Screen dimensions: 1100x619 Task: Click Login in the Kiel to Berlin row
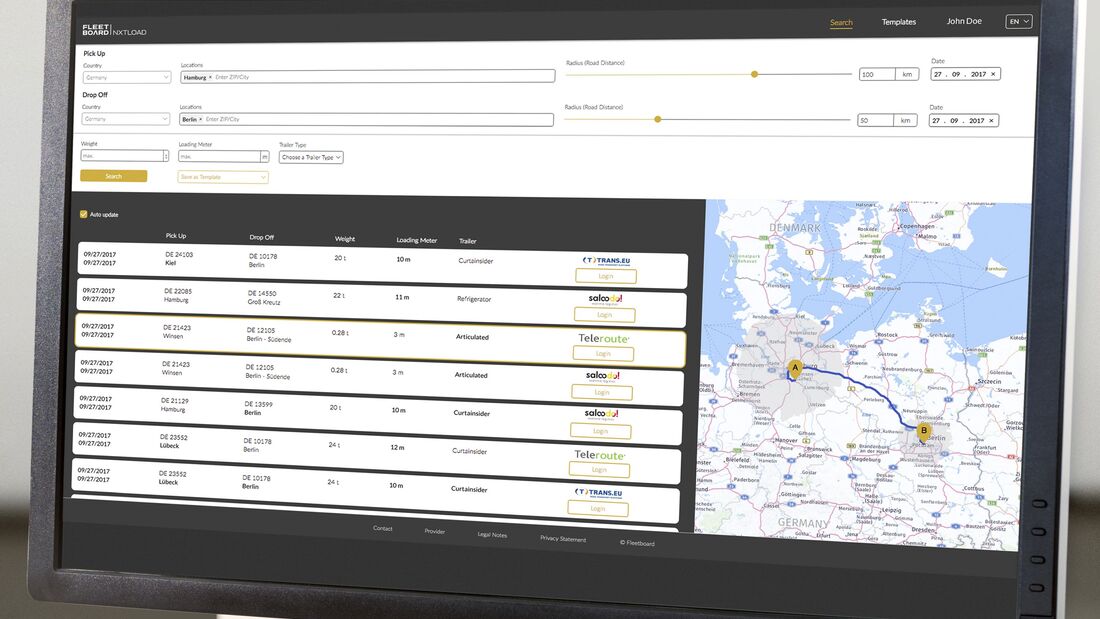coord(605,276)
